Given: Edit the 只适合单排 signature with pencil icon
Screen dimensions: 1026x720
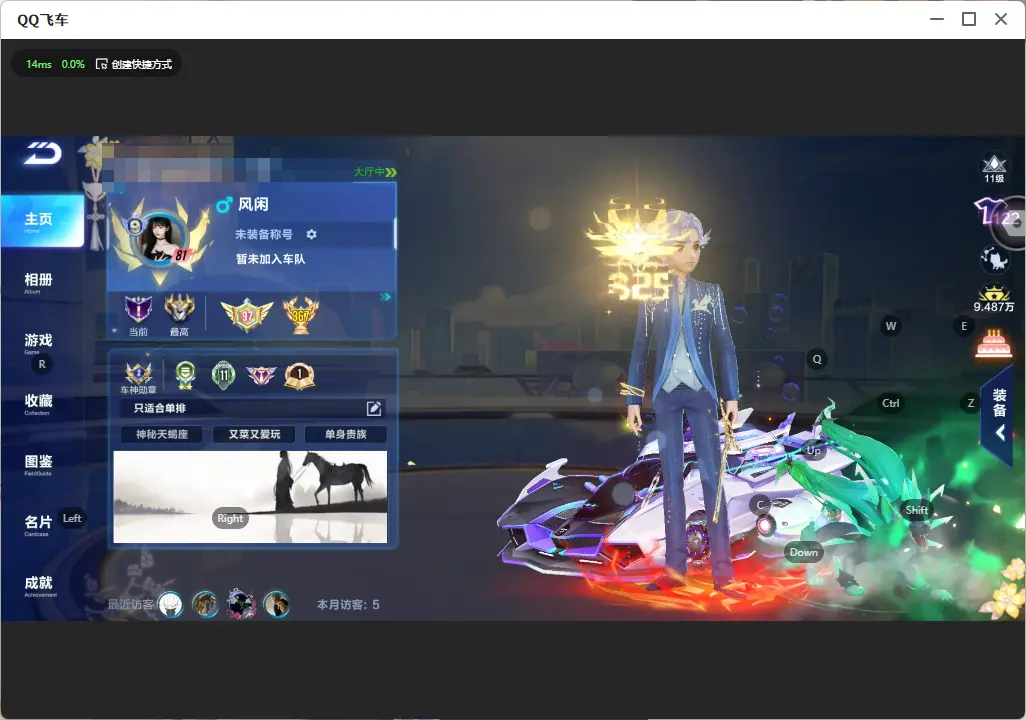Looking at the screenshot, I should [x=374, y=408].
